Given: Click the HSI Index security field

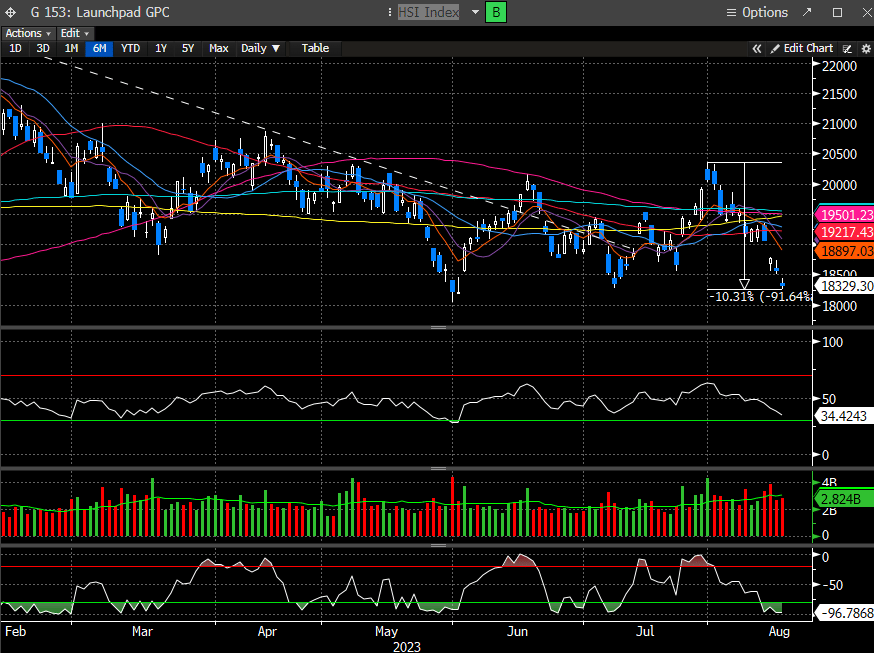Looking at the screenshot, I should coord(429,12).
